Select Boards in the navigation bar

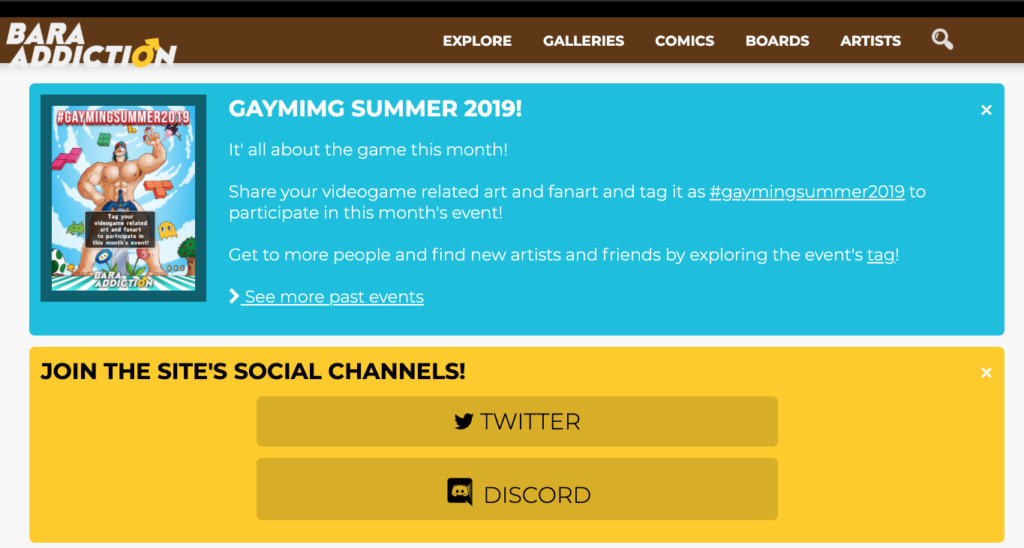pyautogui.click(x=777, y=41)
